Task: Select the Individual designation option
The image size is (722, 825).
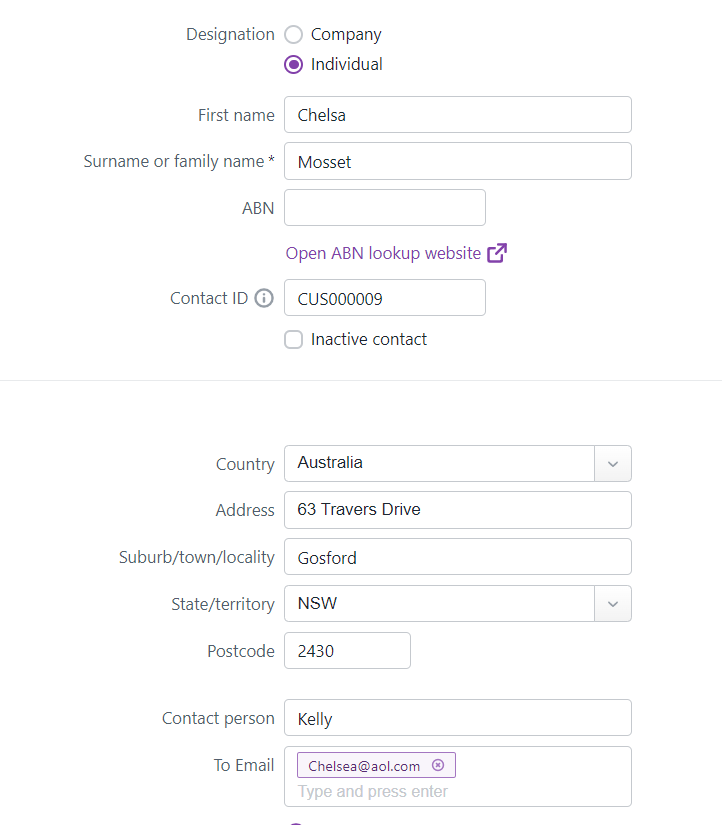Action: point(294,64)
